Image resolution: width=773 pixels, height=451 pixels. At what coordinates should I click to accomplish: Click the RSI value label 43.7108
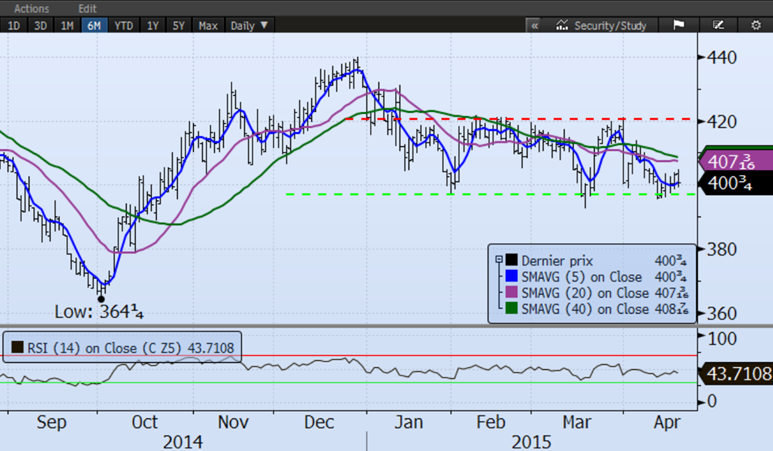coord(738,374)
